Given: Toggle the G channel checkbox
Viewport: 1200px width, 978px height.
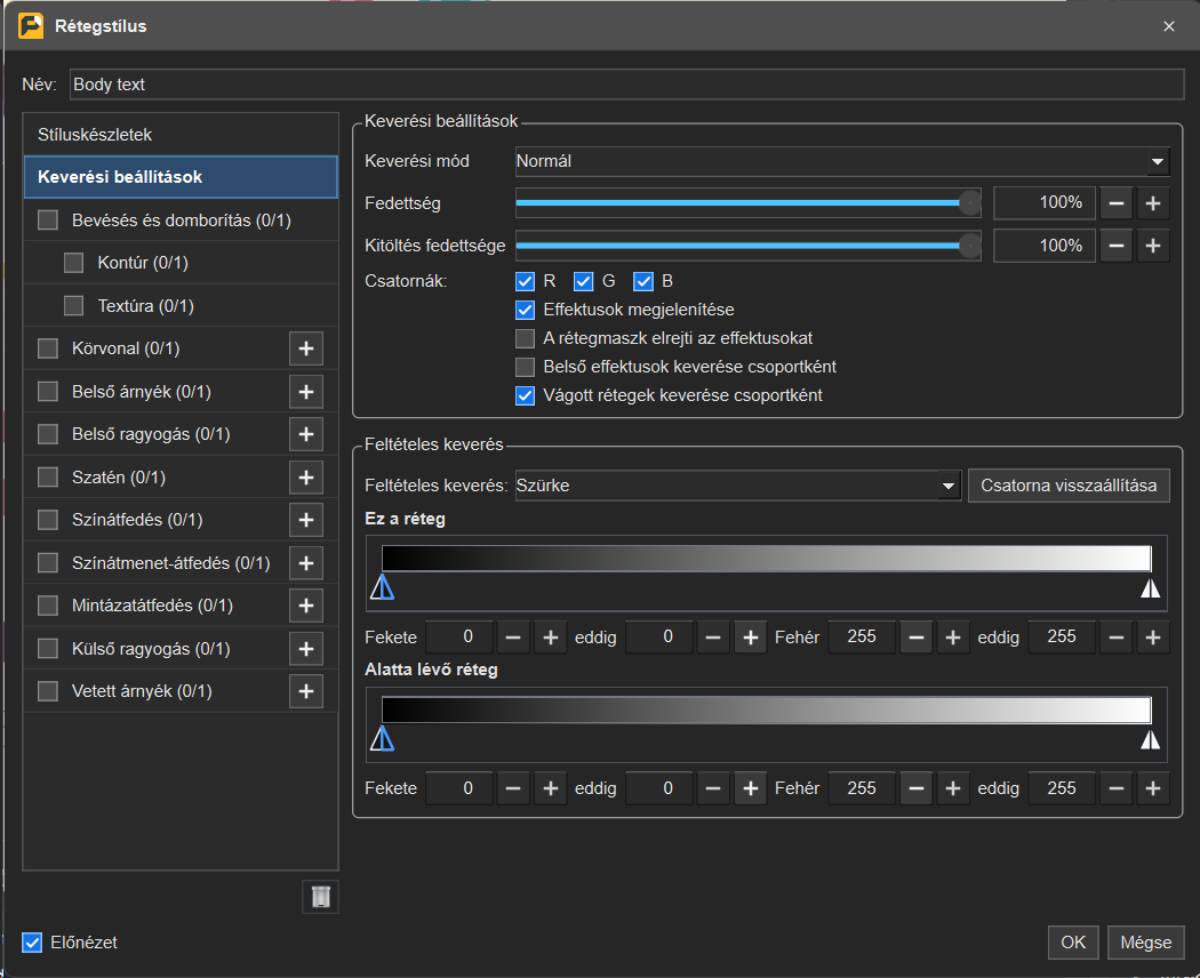Looking at the screenshot, I should [584, 282].
